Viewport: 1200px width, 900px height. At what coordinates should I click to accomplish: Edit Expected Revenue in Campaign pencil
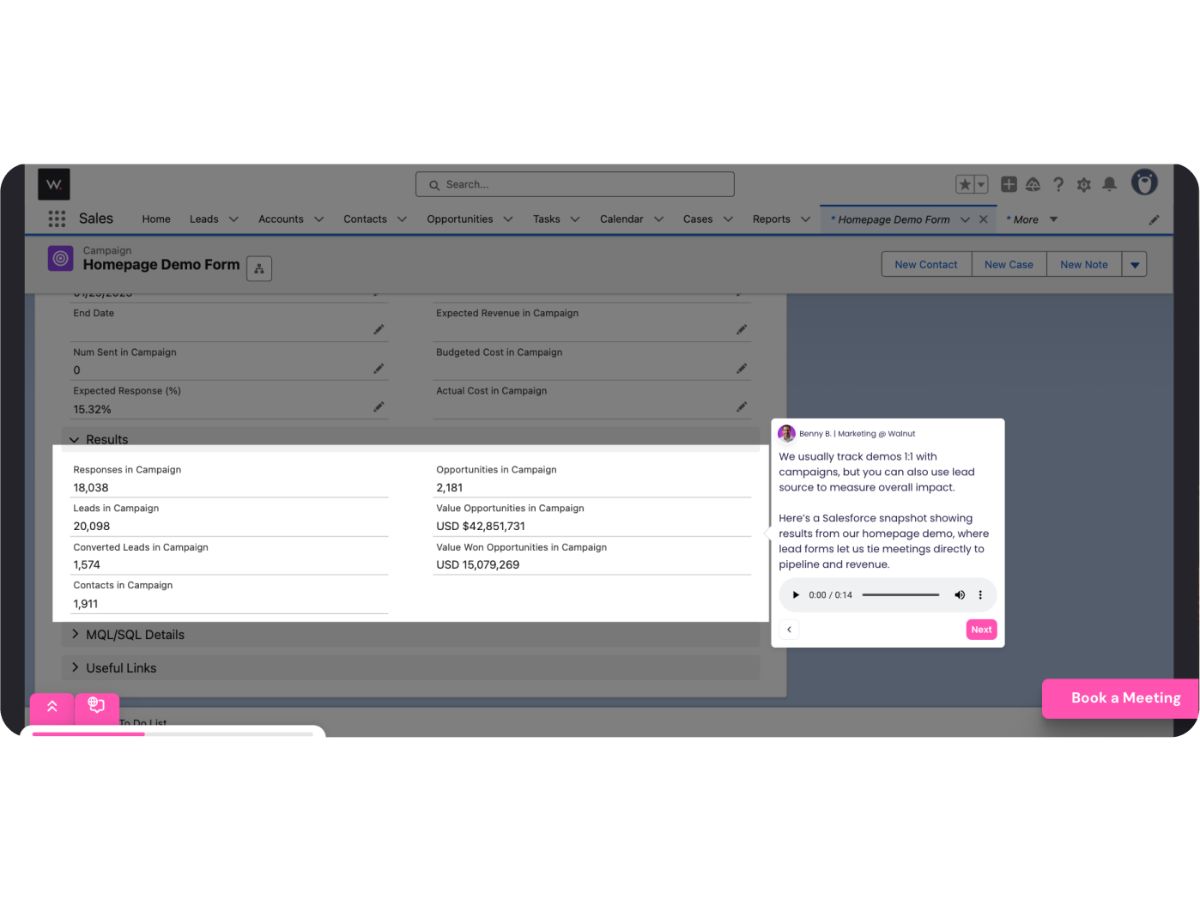[x=742, y=329]
